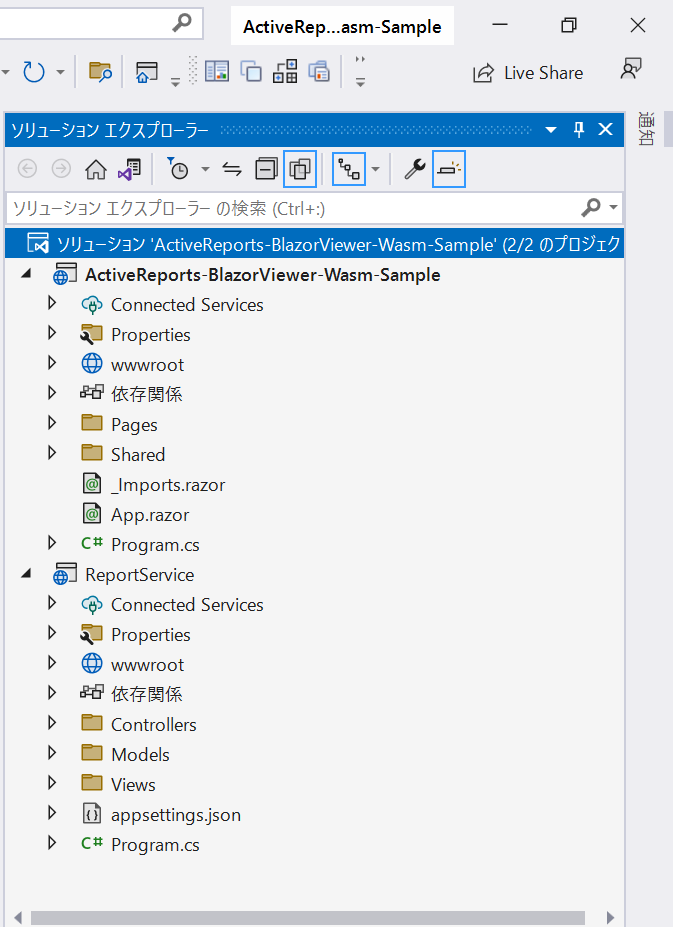Expand the Views folder

(52, 783)
